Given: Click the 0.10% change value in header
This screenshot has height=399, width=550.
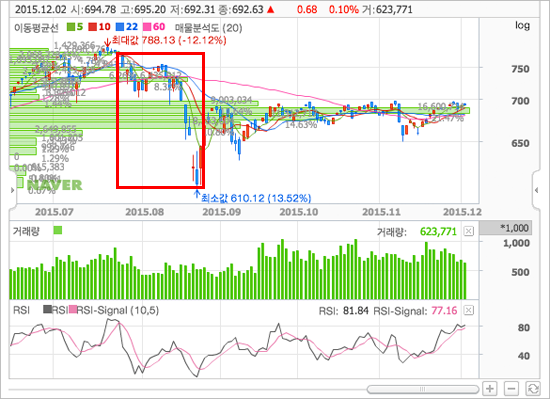Looking at the screenshot, I should [x=344, y=9].
